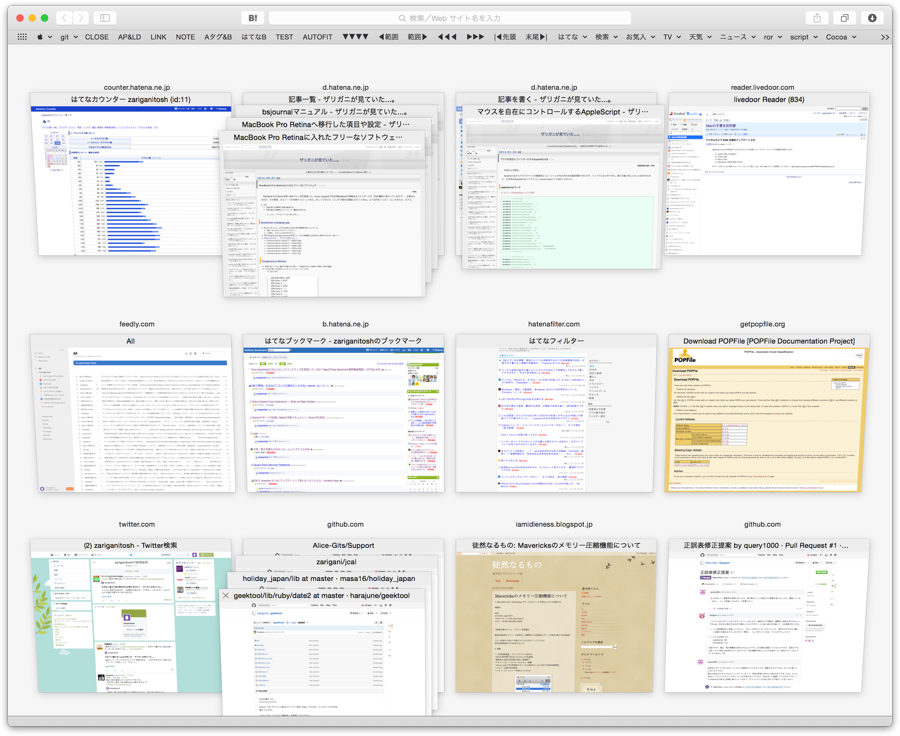Click the Aタグ&B bookmarklet

click(x=218, y=37)
